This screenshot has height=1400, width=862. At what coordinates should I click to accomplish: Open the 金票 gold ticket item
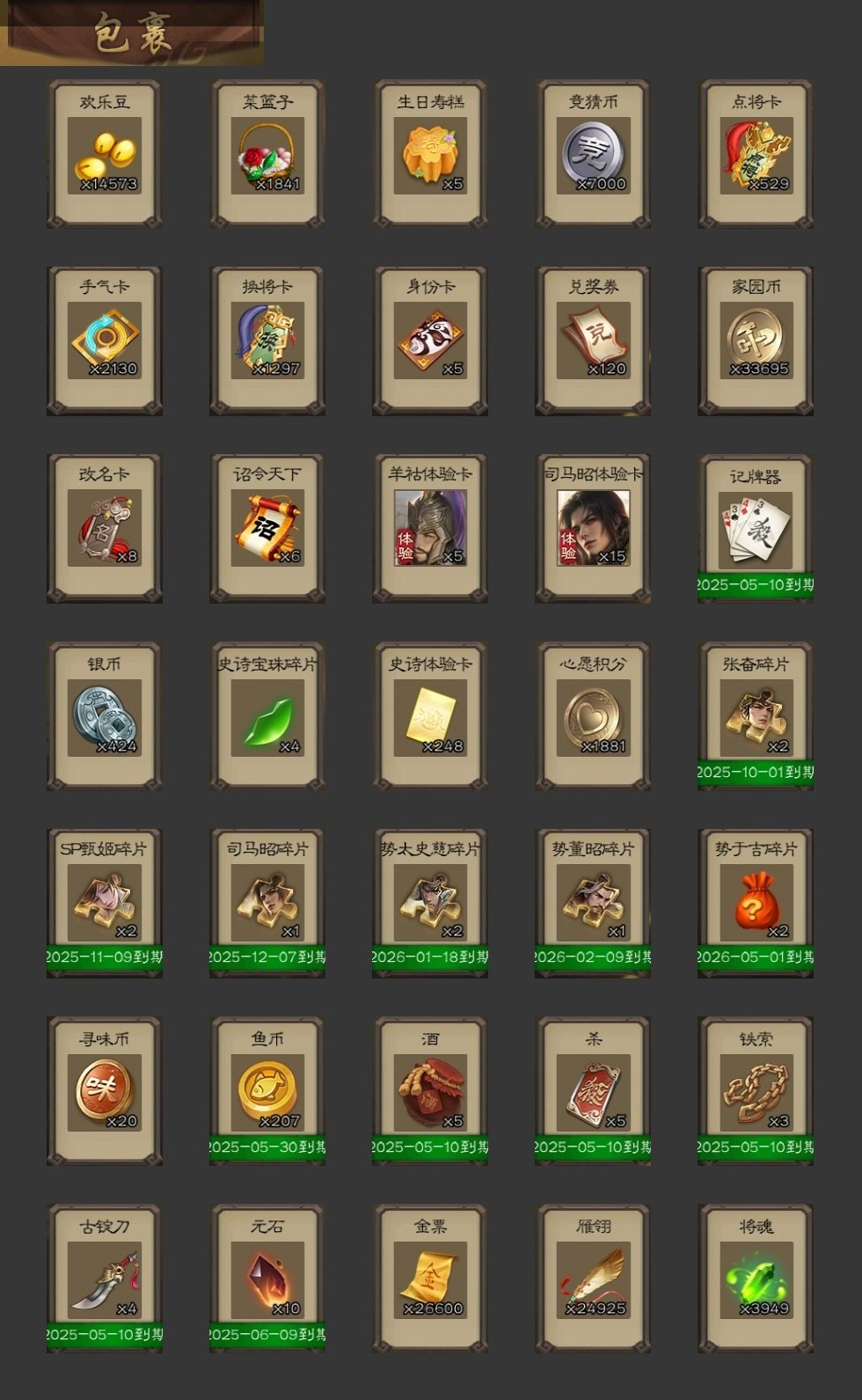(430, 1279)
